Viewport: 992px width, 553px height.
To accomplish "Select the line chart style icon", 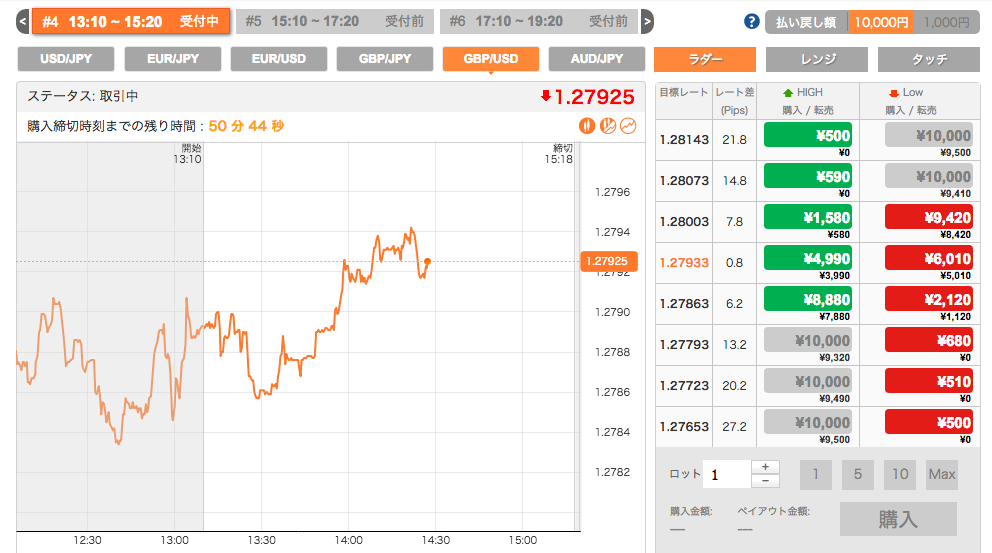I will coord(628,126).
